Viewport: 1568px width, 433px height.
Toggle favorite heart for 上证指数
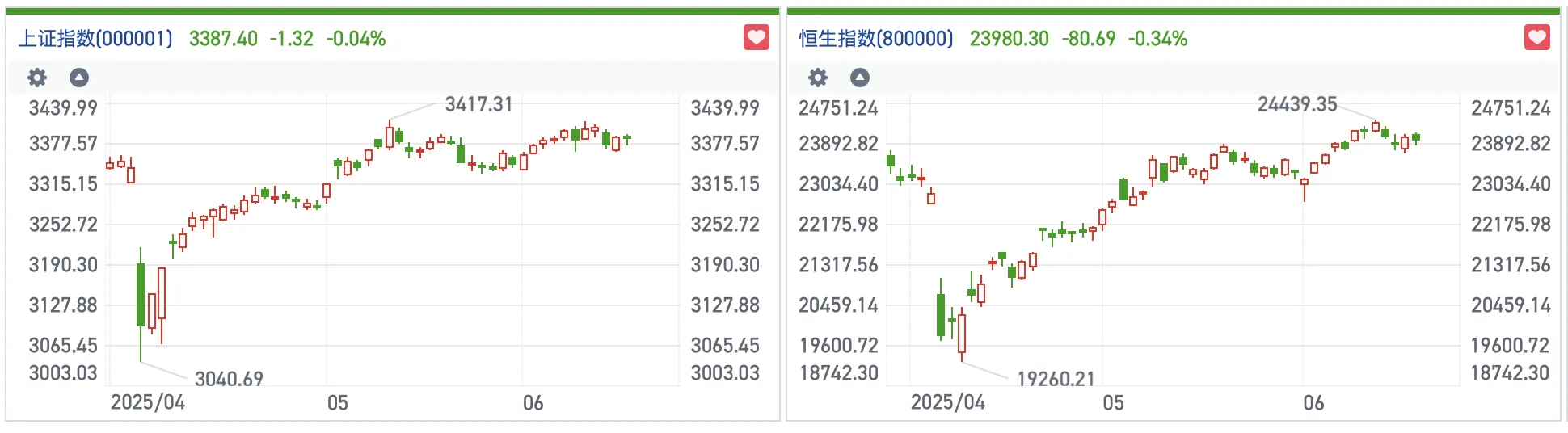(x=757, y=37)
